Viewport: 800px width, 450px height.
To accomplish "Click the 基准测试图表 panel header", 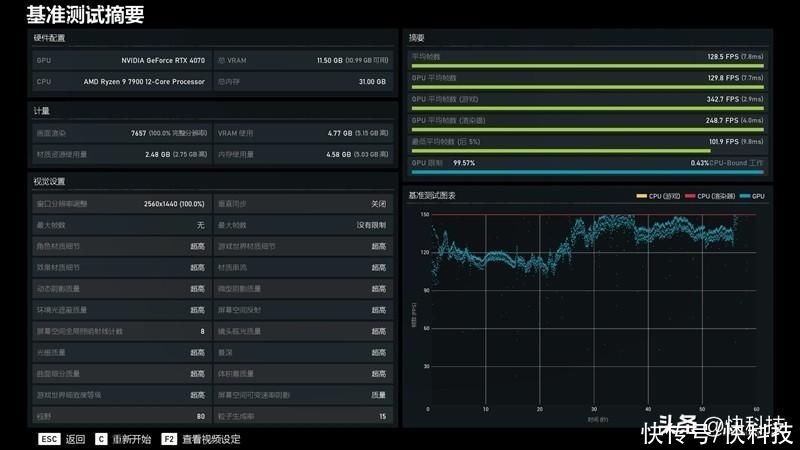I will coord(432,195).
